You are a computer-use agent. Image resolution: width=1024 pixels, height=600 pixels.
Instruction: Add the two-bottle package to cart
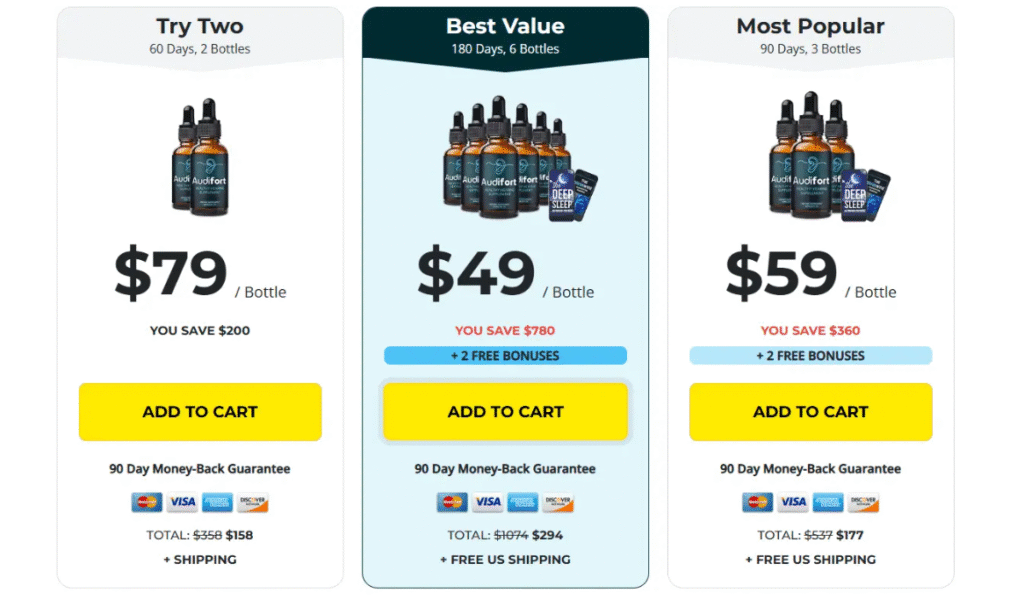click(200, 412)
